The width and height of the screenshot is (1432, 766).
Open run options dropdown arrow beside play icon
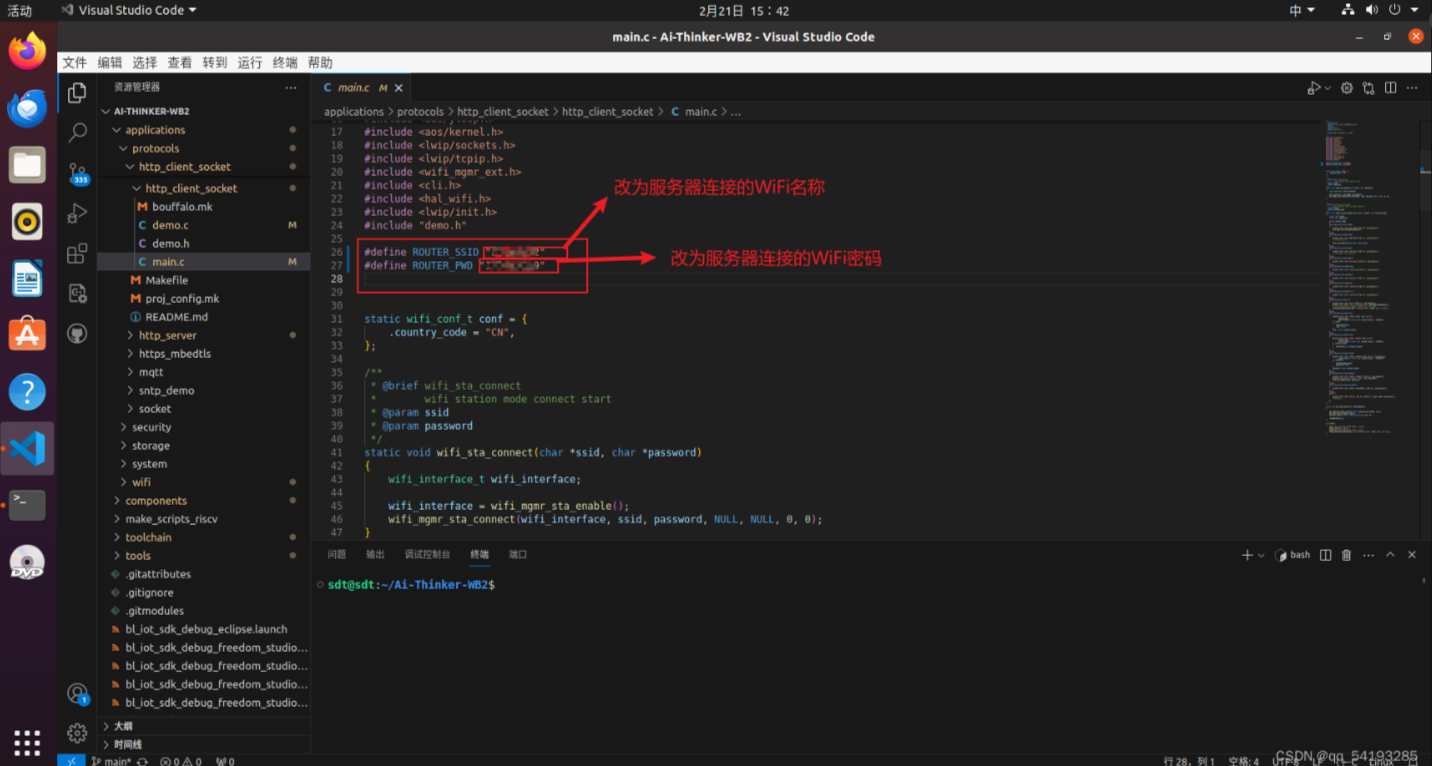[x=1328, y=88]
